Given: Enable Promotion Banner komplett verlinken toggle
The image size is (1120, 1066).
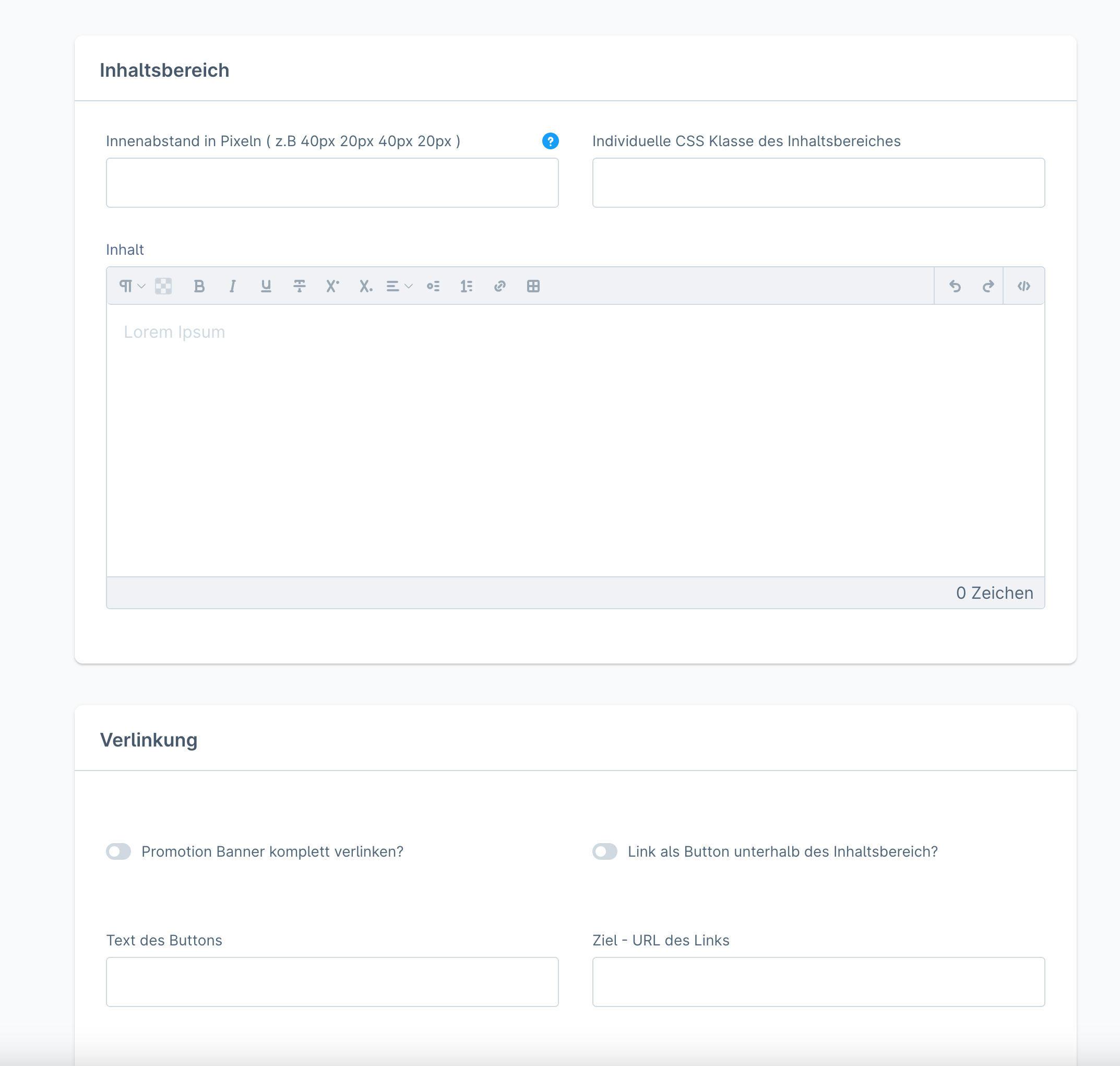Looking at the screenshot, I should tap(118, 851).
